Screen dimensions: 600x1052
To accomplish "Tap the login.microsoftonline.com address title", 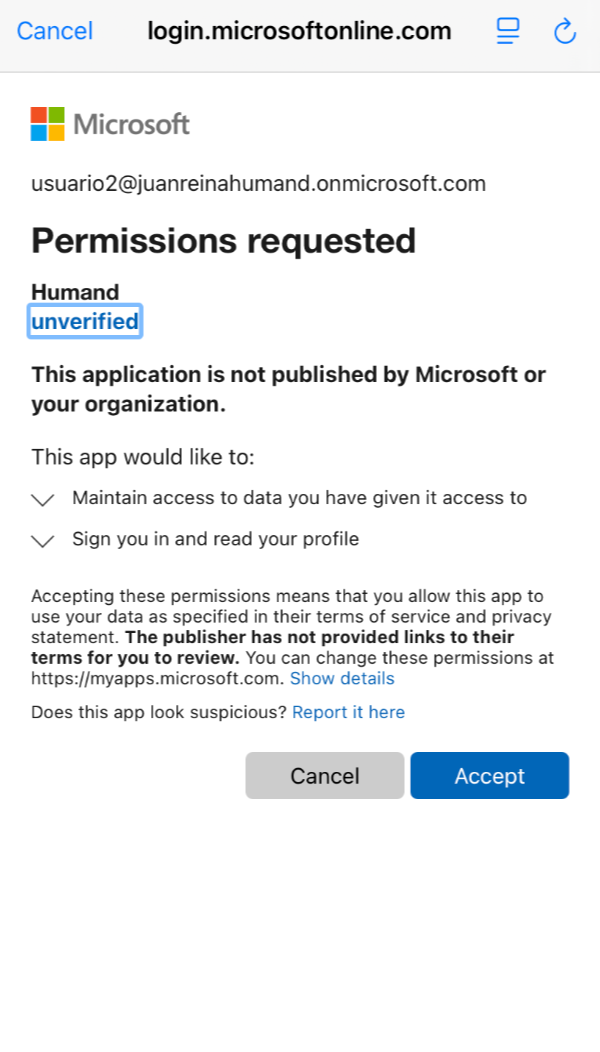I will point(299,31).
